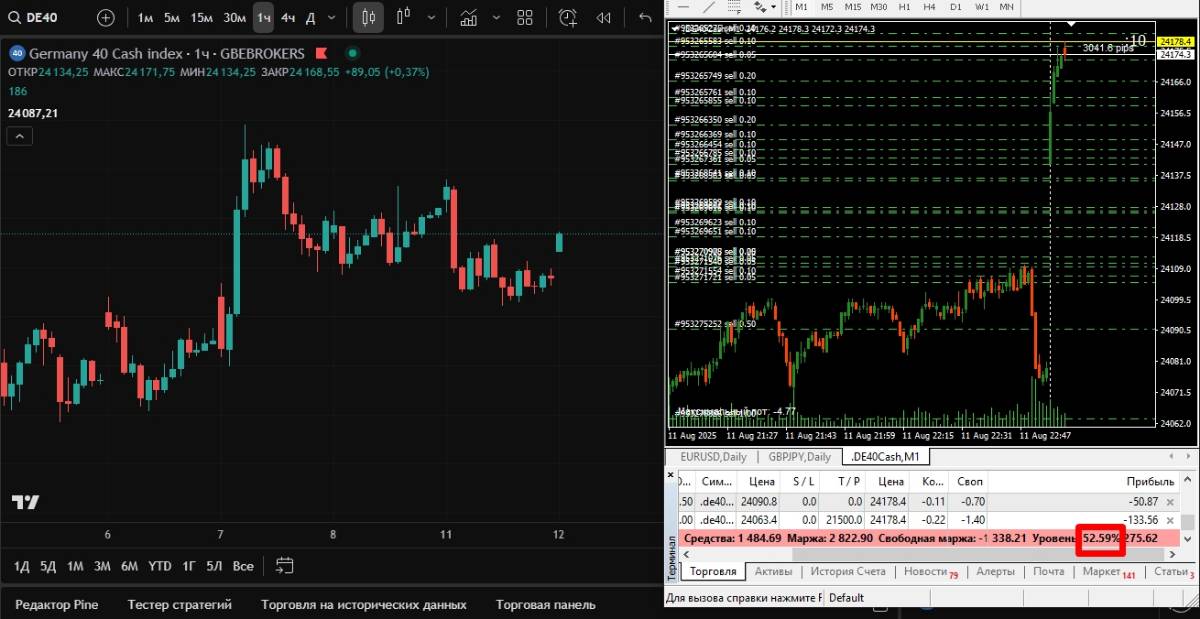Open the История Счета terminal tab
Screen dimensions: 1200x619
[x=848, y=572]
